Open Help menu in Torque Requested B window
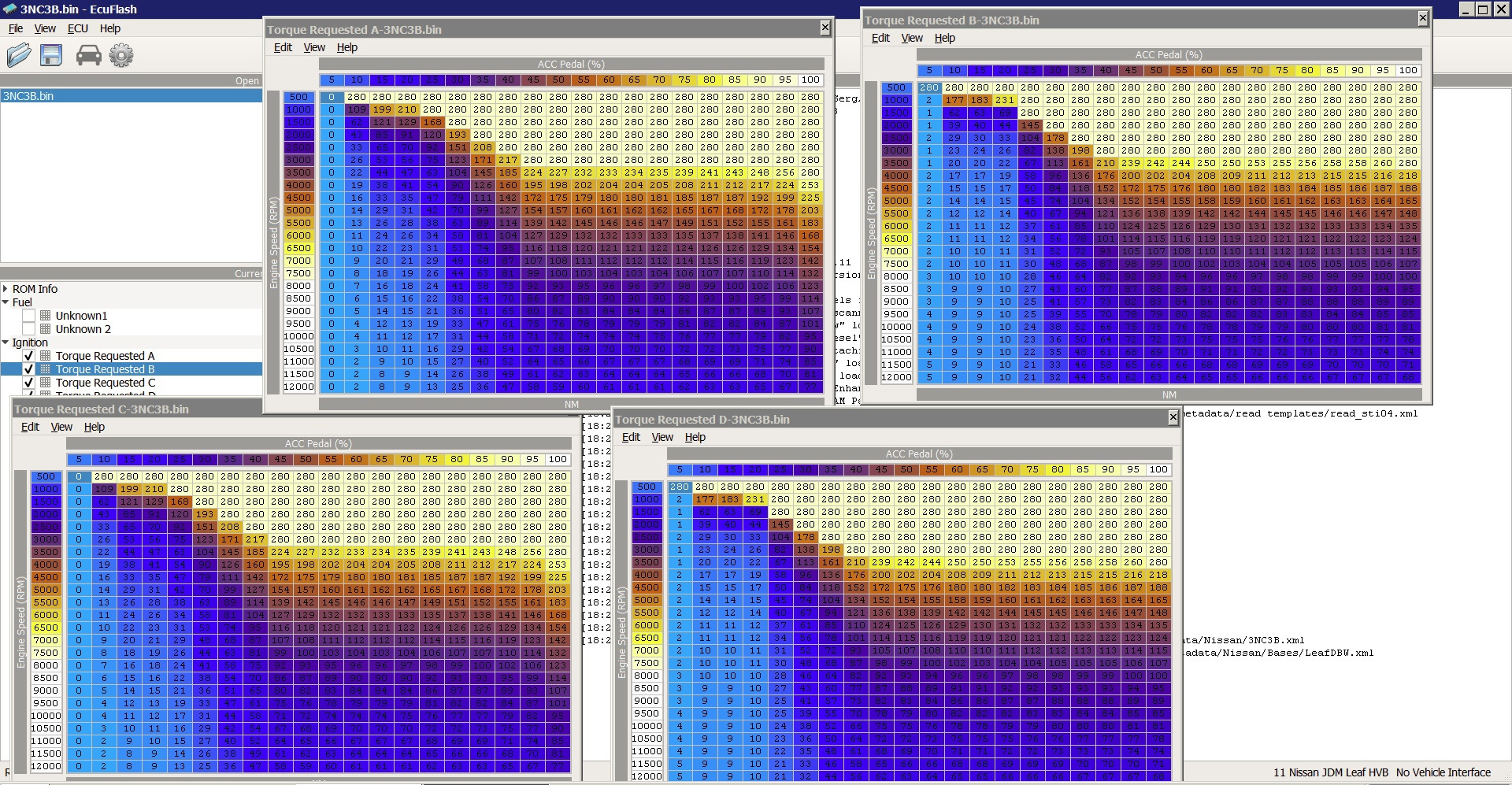 945,38
